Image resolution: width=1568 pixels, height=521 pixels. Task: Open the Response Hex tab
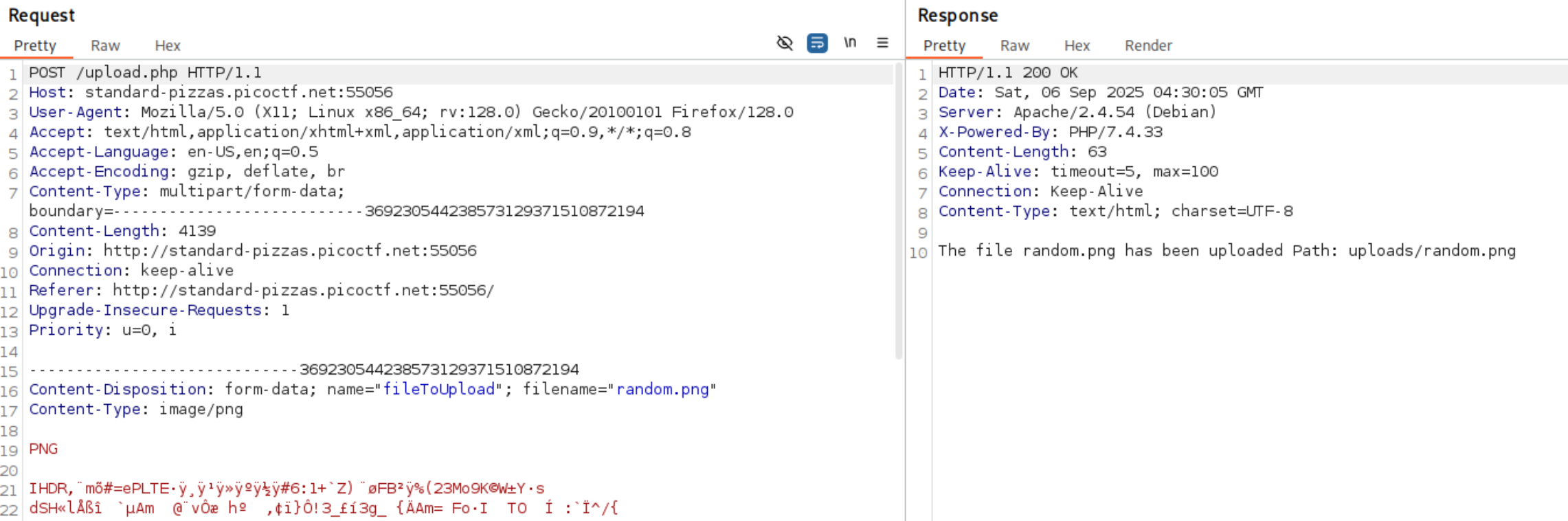point(1077,45)
